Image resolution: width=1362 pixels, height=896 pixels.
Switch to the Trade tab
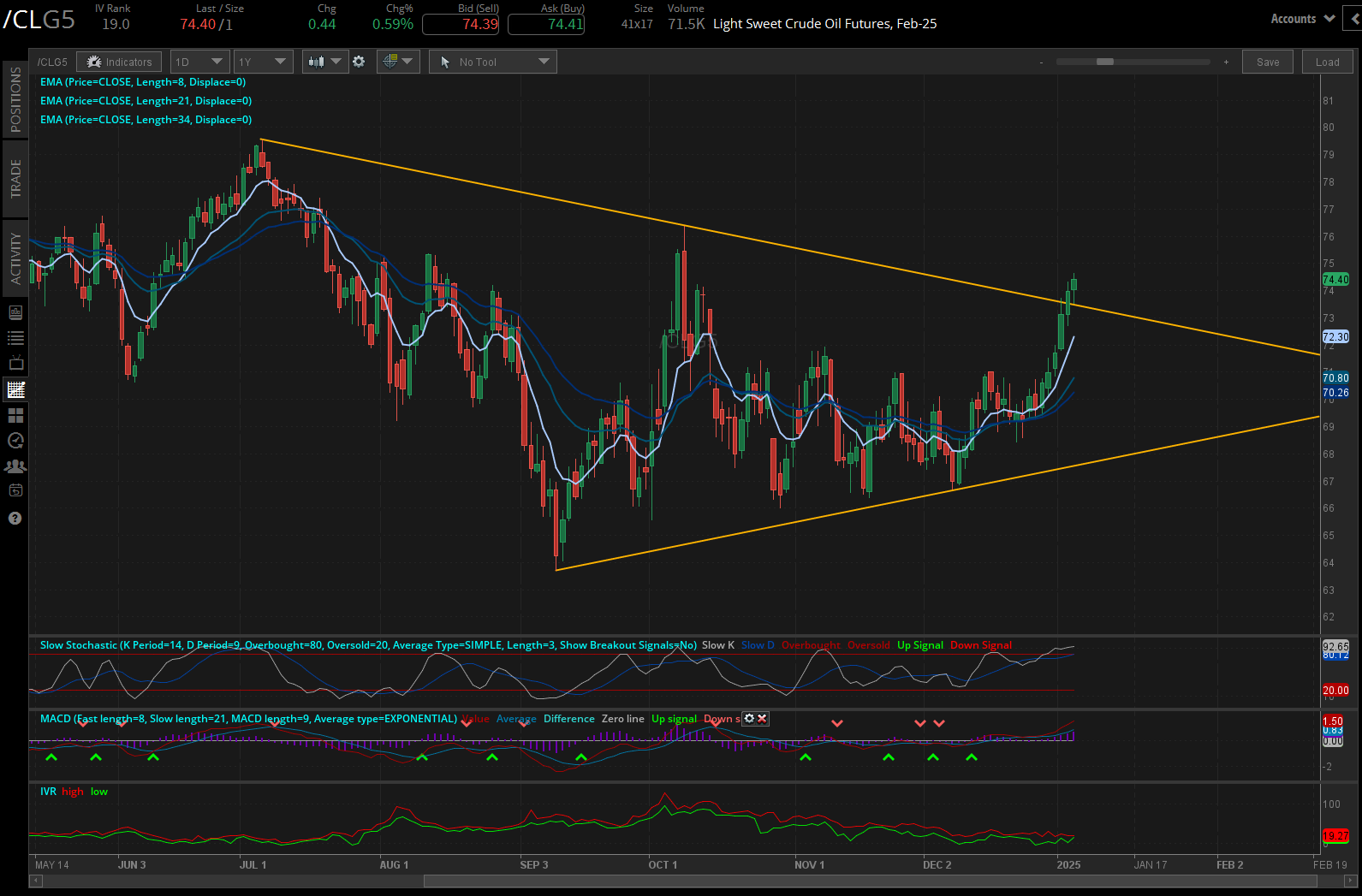[x=15, y=178]
